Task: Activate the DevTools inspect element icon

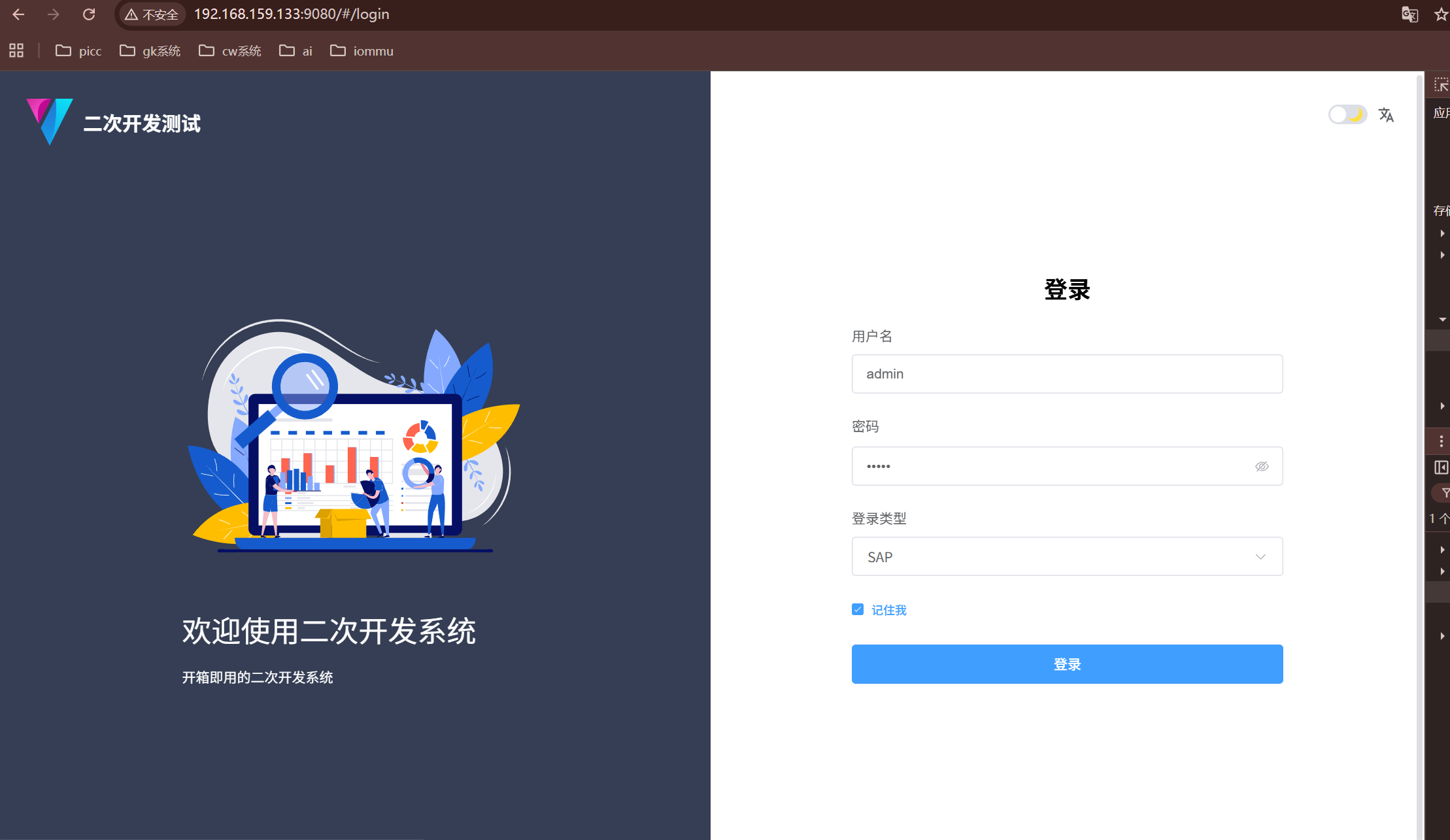Action: pos(1441,85)
